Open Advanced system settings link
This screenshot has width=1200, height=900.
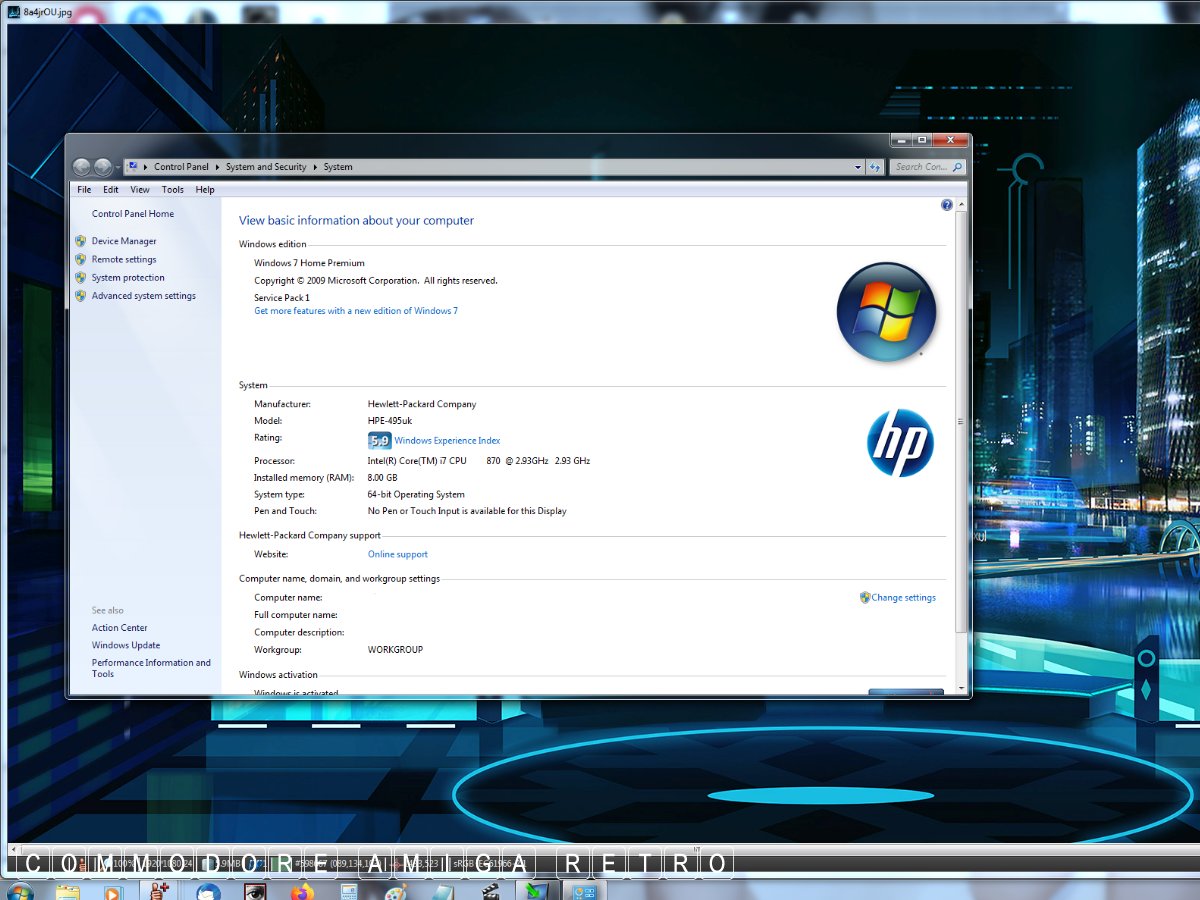click(143, 296)
